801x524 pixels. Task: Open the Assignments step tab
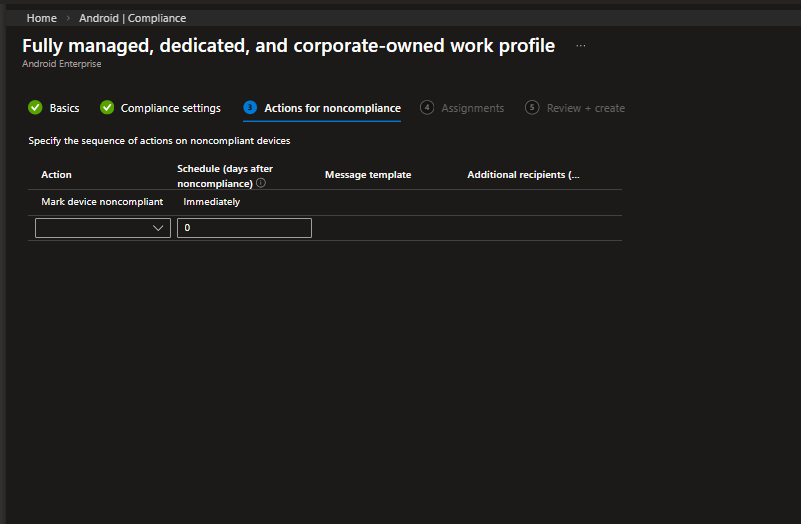(472, 108)
